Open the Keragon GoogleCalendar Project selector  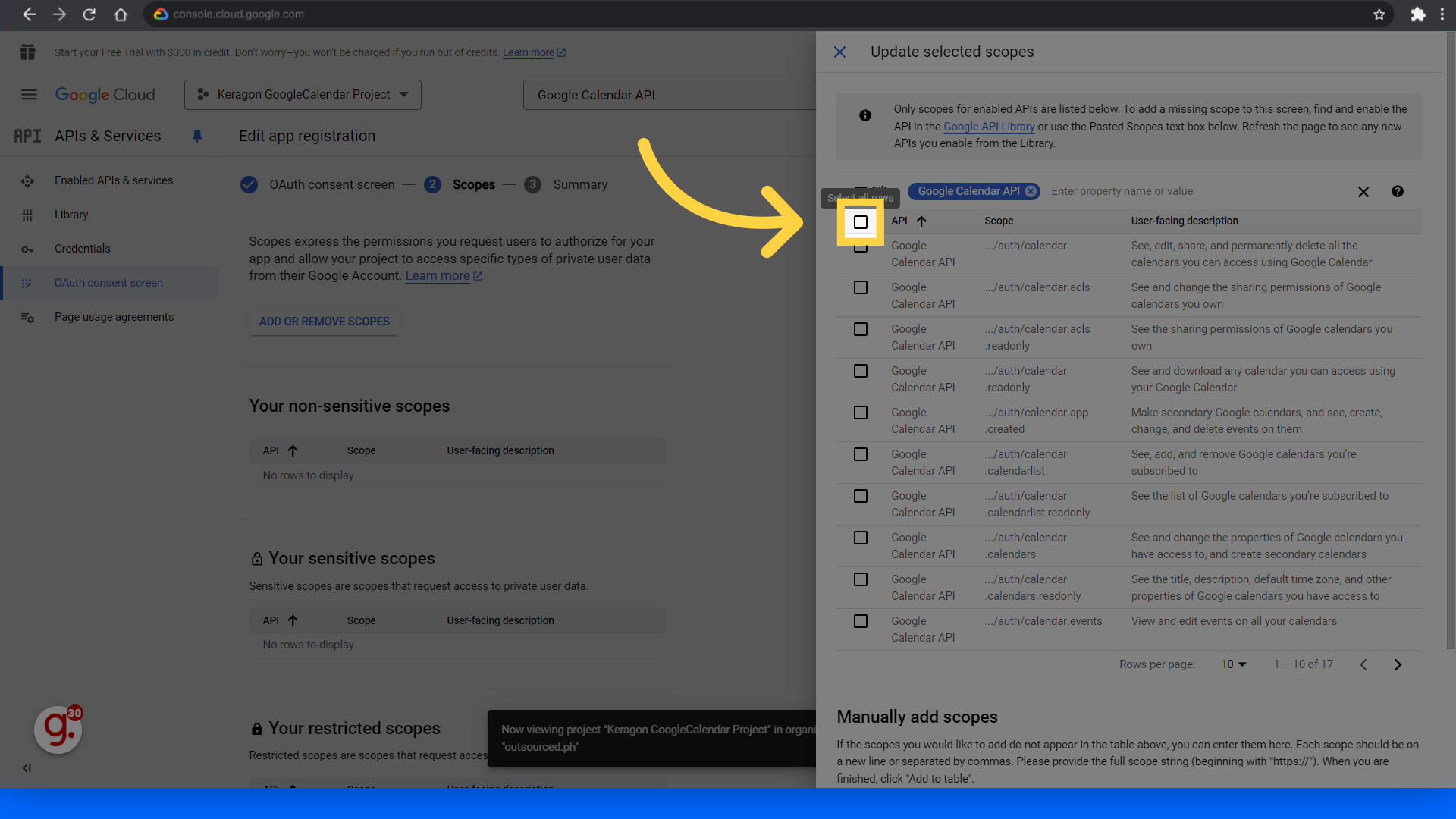(x=303, y=95)
